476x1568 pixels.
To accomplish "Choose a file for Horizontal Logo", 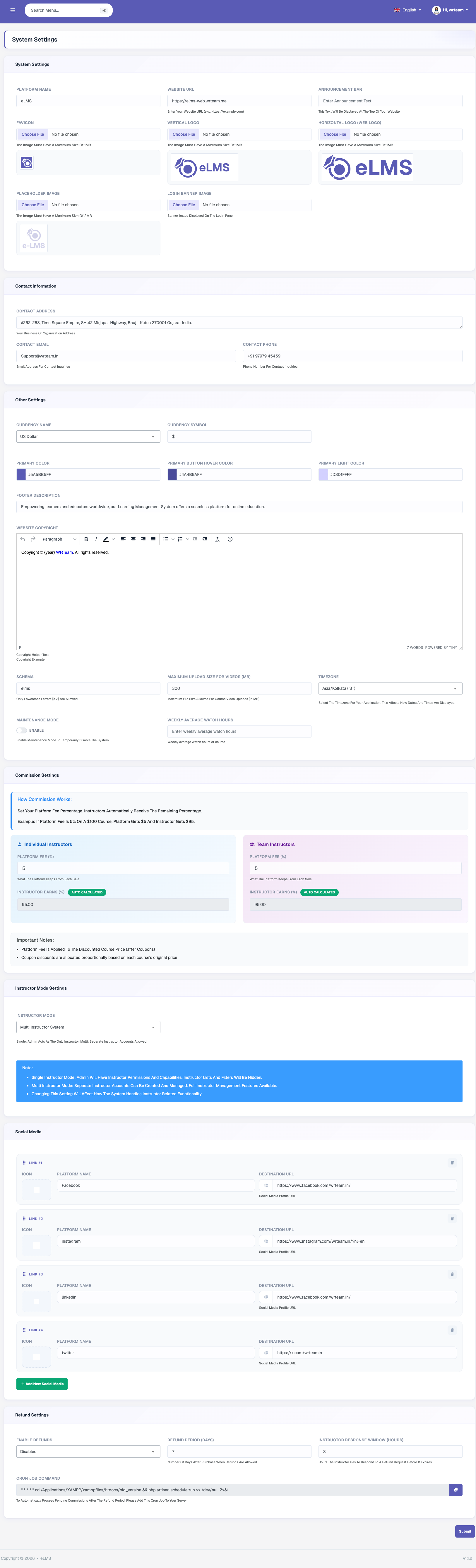I will point(335,135).
